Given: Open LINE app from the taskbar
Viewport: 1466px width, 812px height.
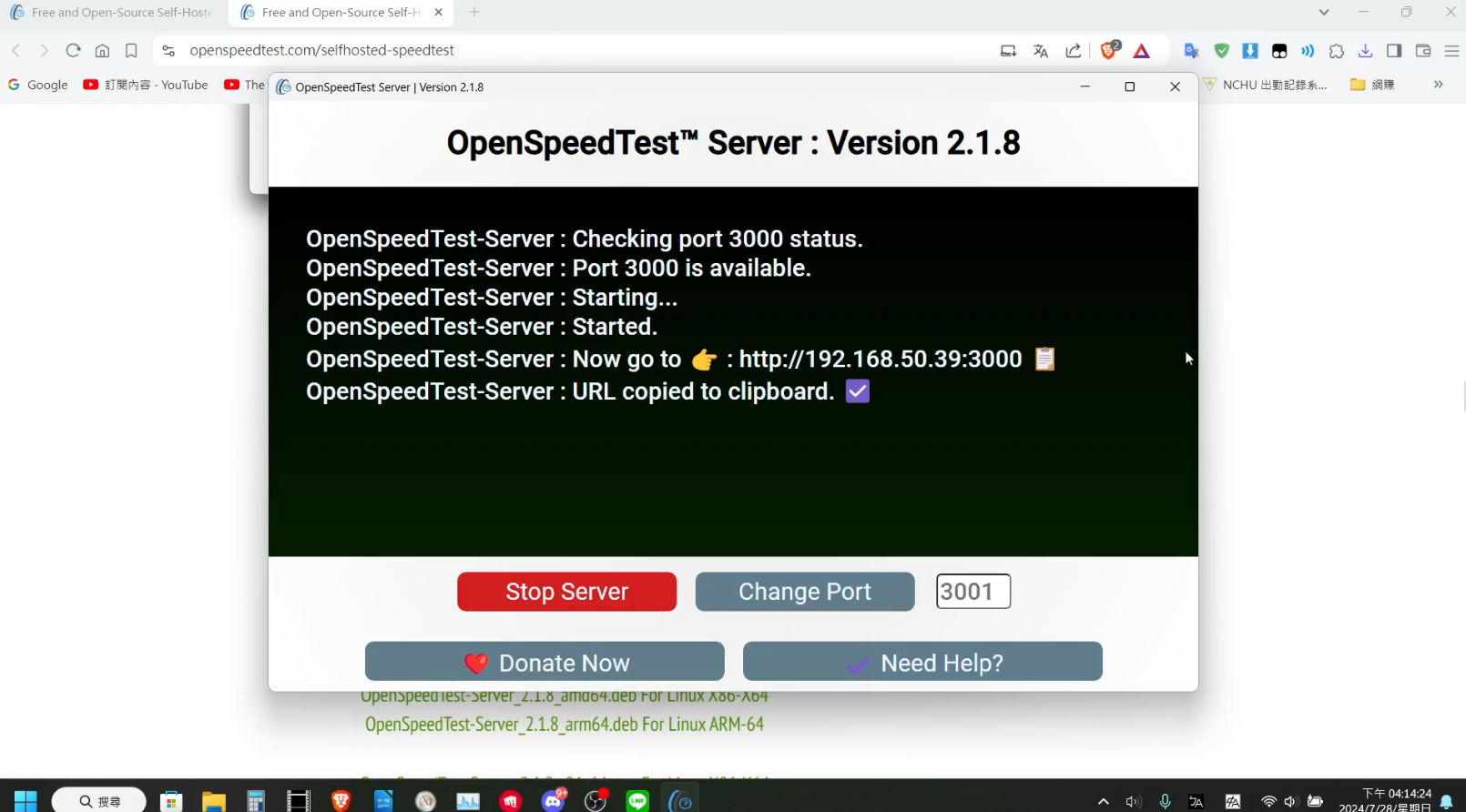Looking at the screenshot, I should tap(637, 801).
